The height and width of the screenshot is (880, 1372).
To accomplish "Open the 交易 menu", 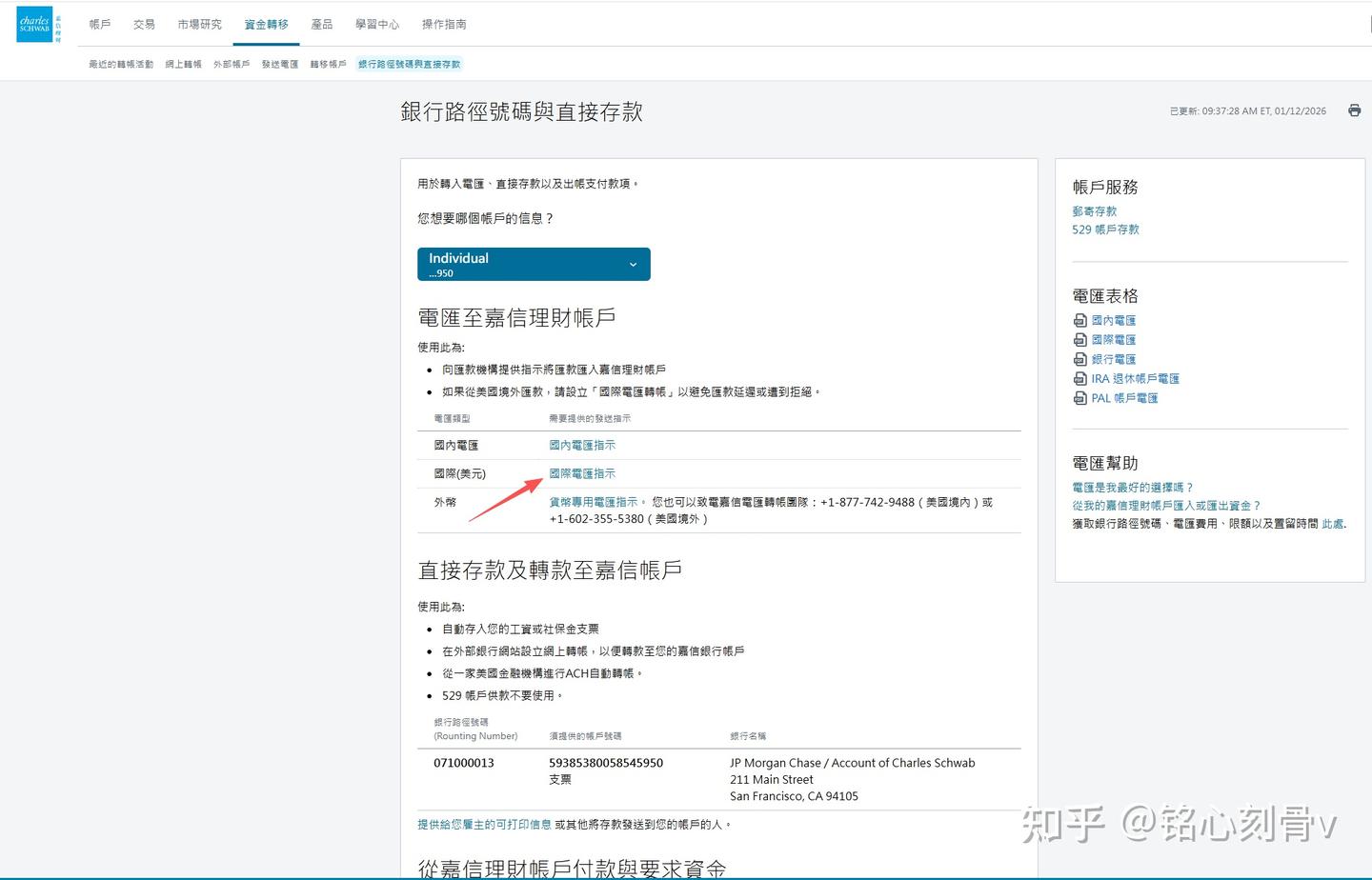I will [144, 25].
